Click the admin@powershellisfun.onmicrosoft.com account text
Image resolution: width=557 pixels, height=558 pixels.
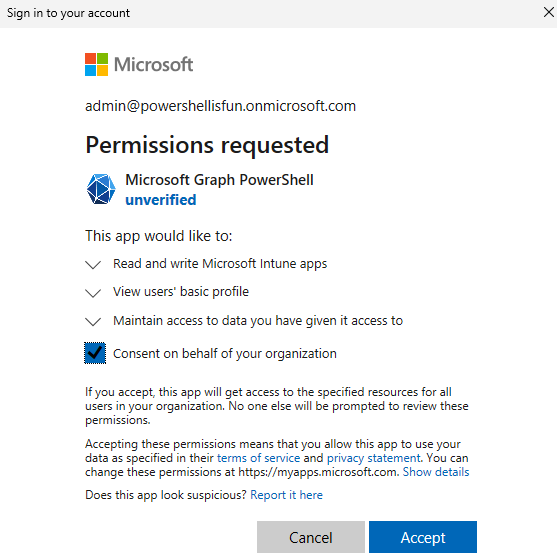[x=220, y=106]
